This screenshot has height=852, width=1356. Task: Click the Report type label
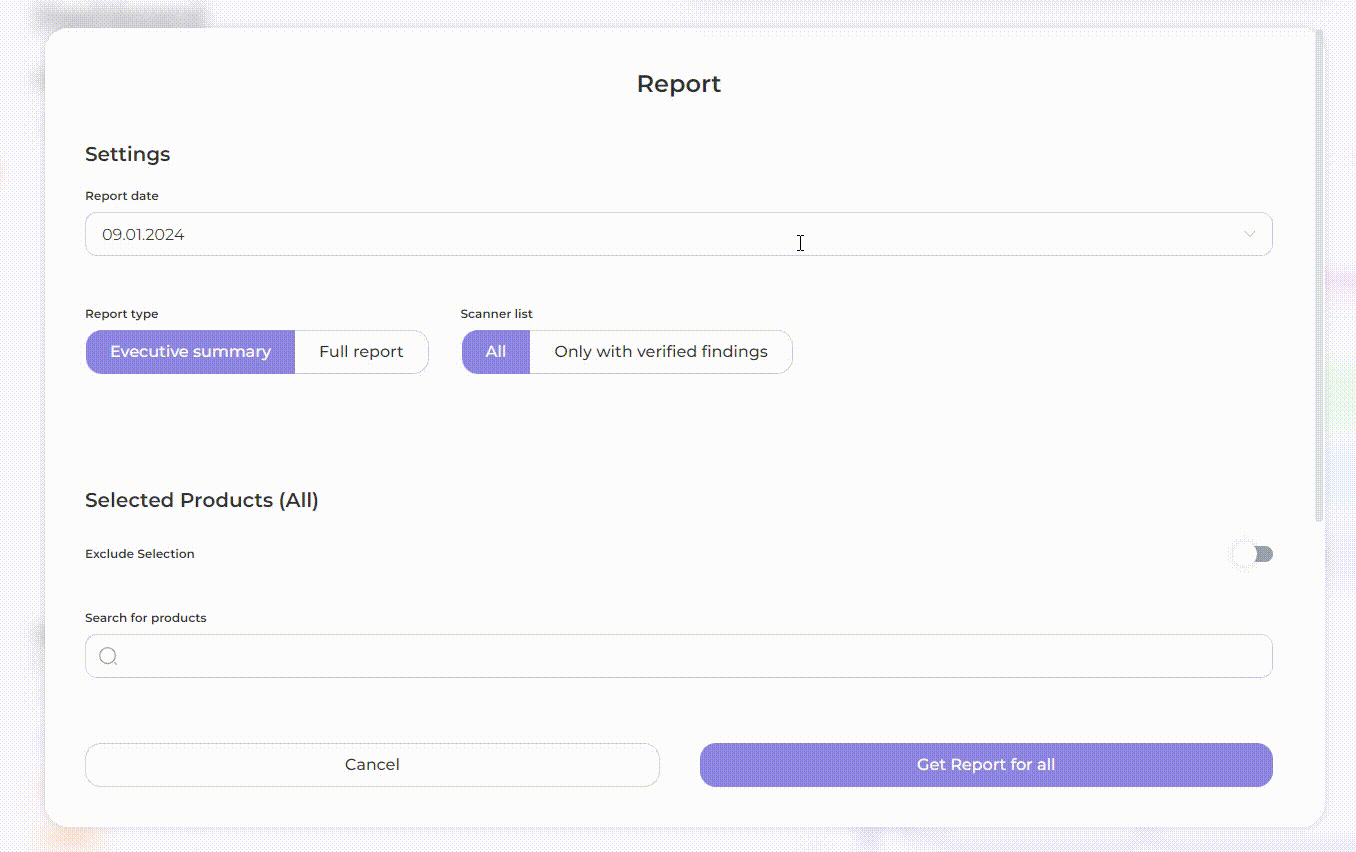pos(121,314)
